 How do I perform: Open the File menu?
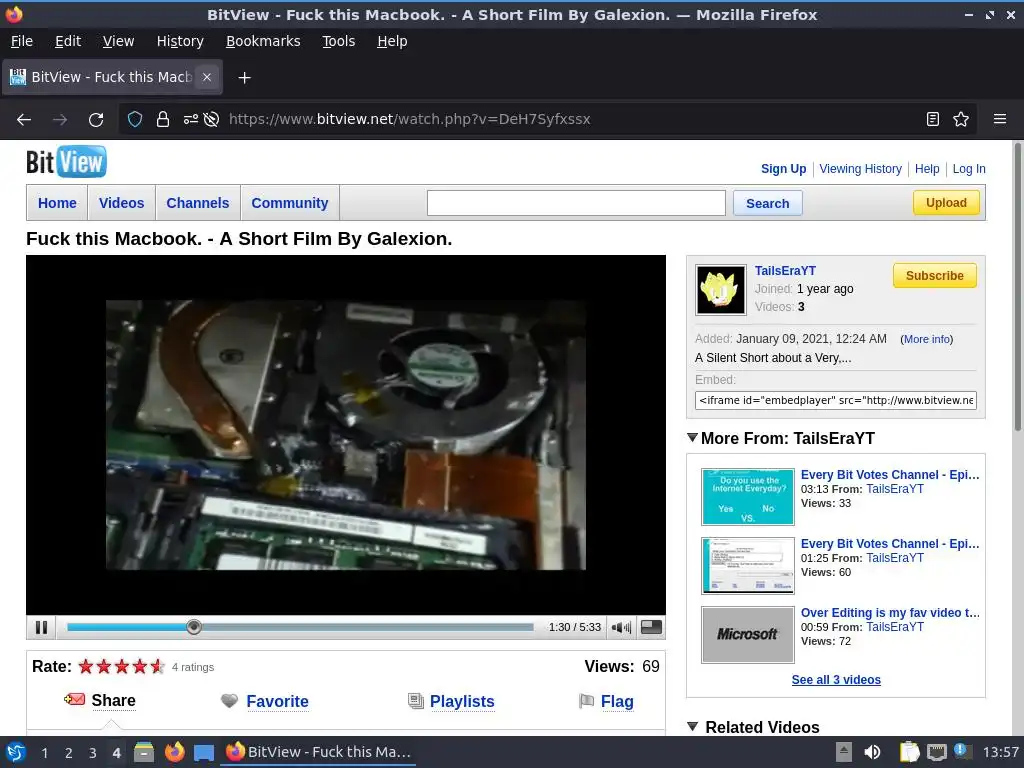22,41
